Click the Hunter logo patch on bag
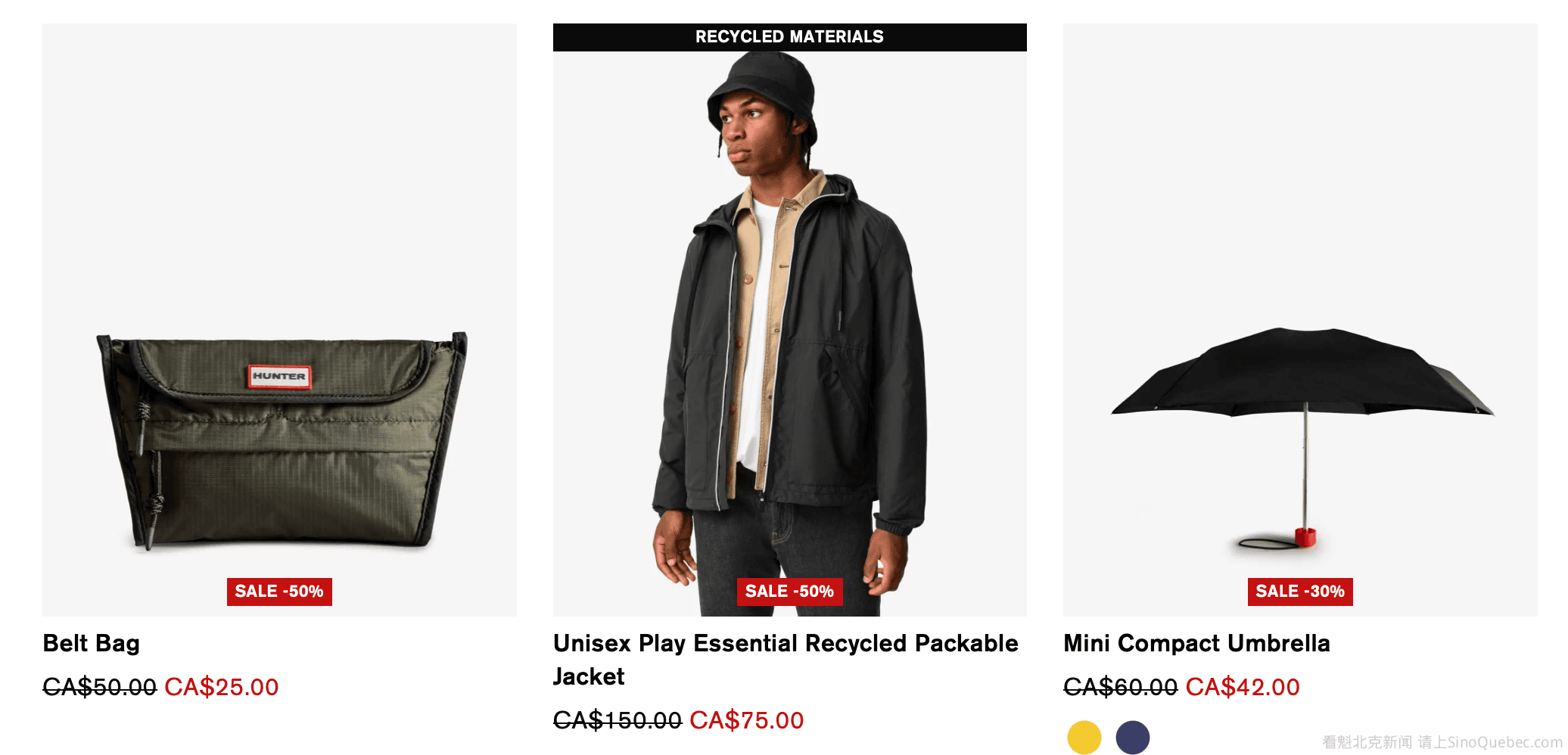1568x755 pixels. (x=279, y=376)
